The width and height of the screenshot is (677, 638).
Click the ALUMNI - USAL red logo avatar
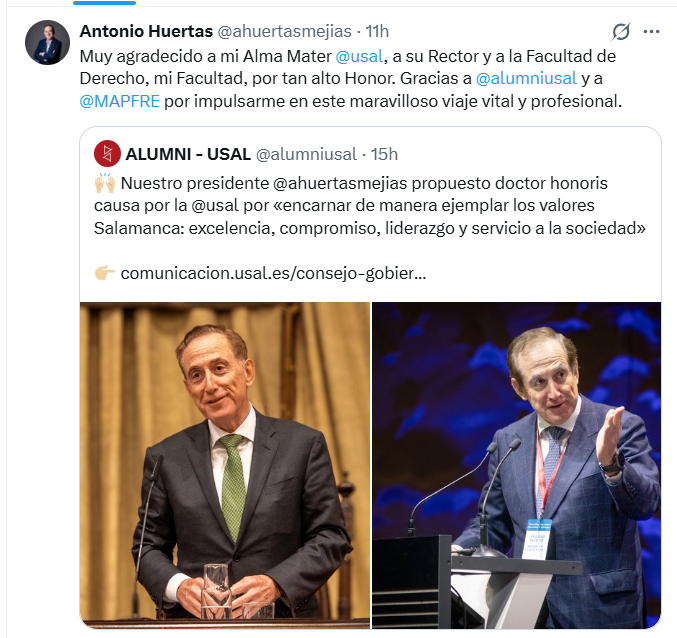pos(107,154)
